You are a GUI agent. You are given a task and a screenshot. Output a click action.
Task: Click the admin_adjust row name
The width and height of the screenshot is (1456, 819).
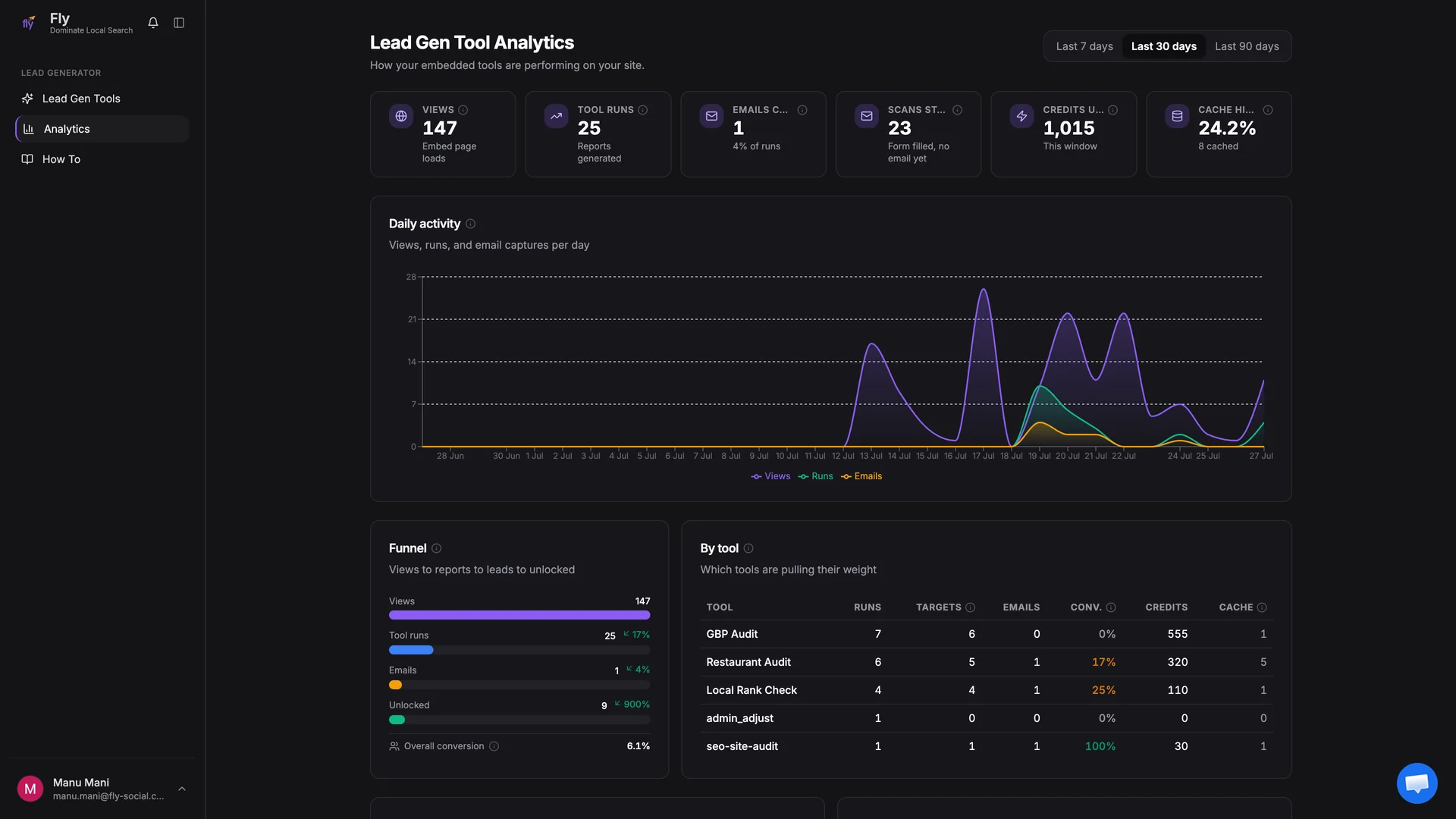739,718
